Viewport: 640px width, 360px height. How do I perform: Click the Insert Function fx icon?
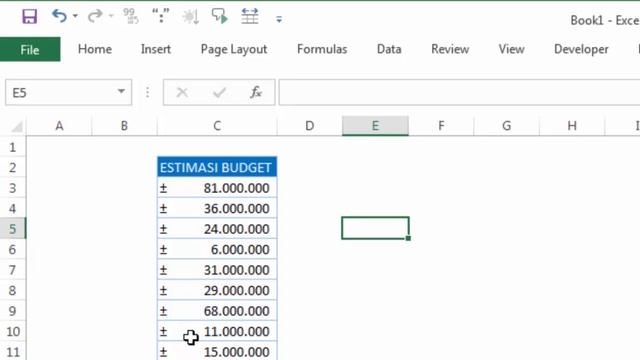256,93
